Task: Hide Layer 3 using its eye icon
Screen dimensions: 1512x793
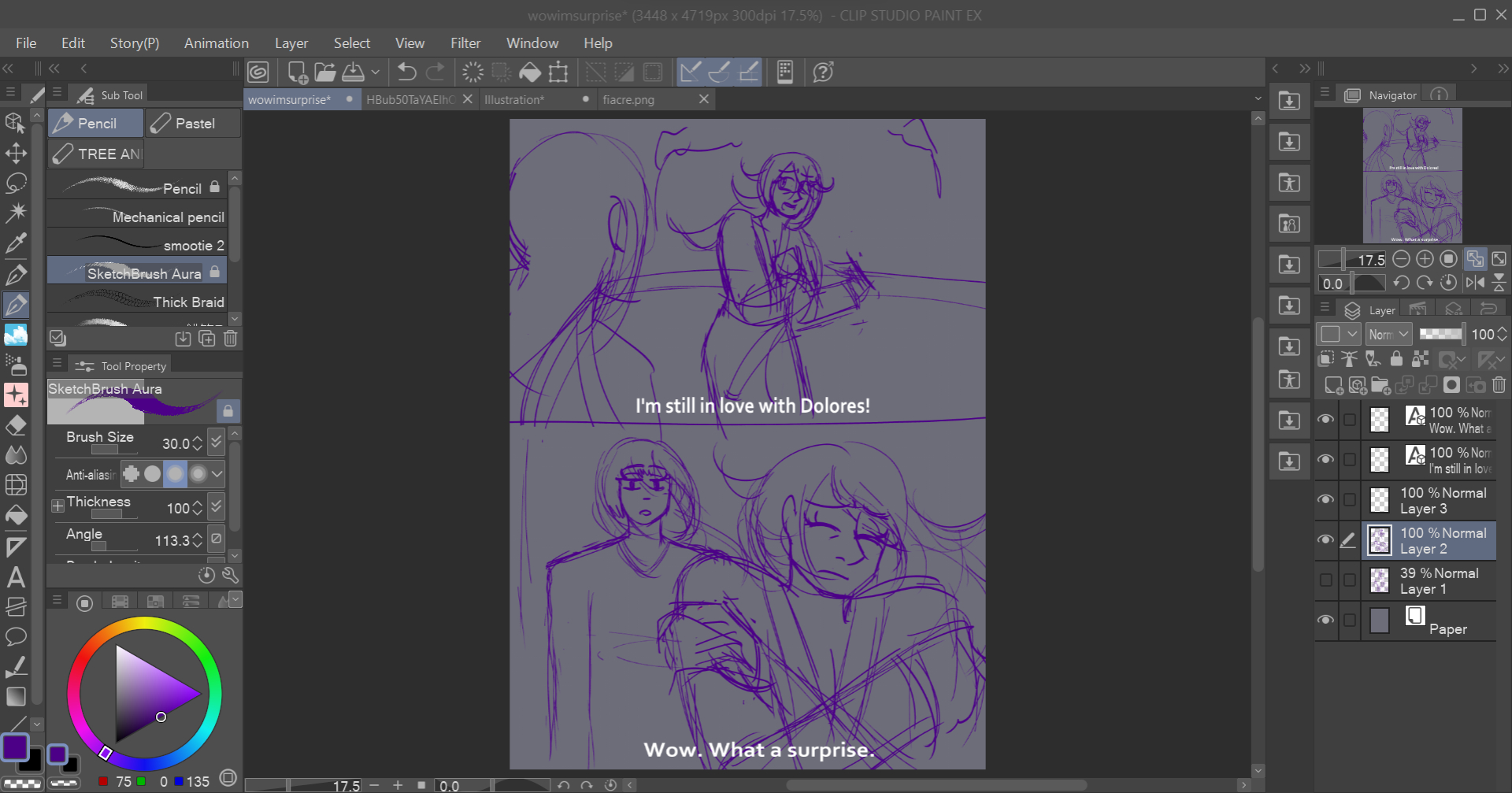Action: tap(1326, 499)
